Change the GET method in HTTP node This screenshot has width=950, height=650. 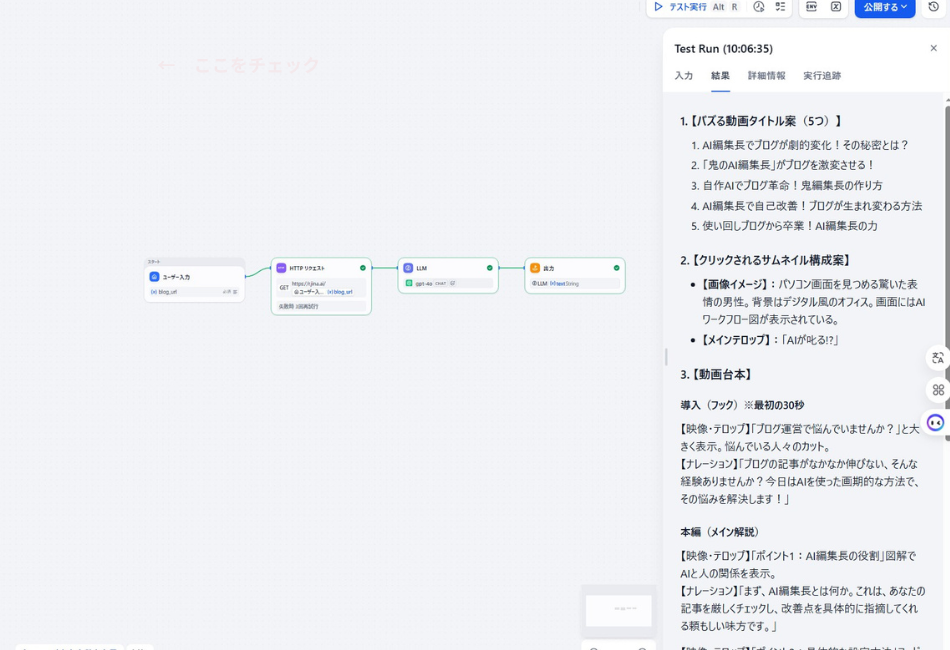point(284,287)
